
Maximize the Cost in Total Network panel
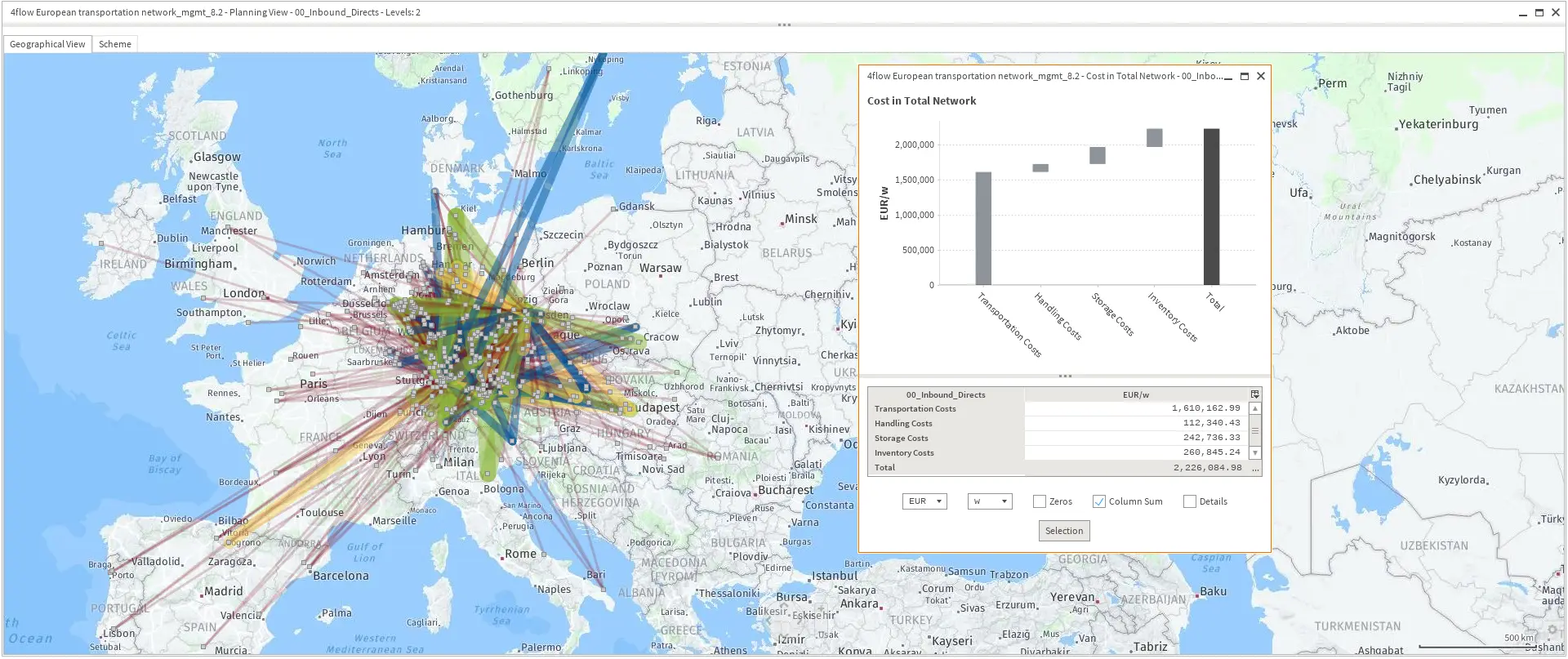(x=1245, y=77)
